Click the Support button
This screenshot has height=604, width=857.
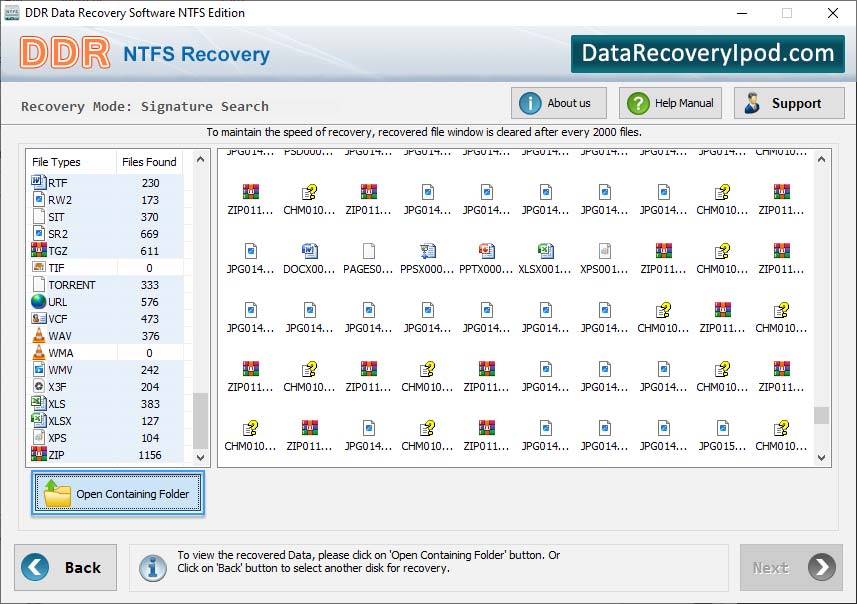(789, 103)
